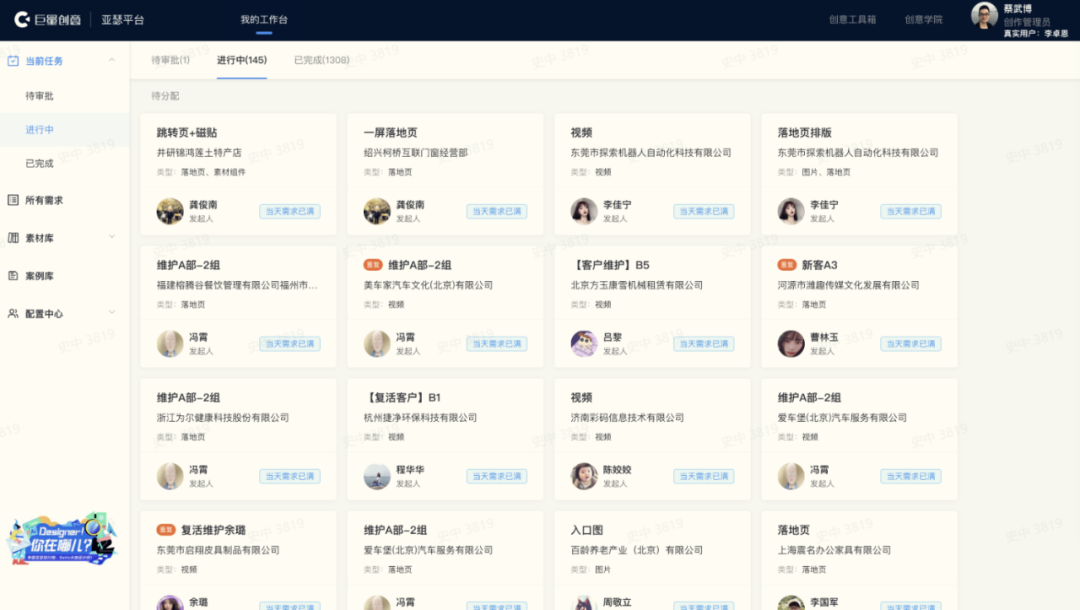This screenshot has width=1080, height=610.
Task: Open the 复活维护余璐 card title
Action: click(214, 529)
